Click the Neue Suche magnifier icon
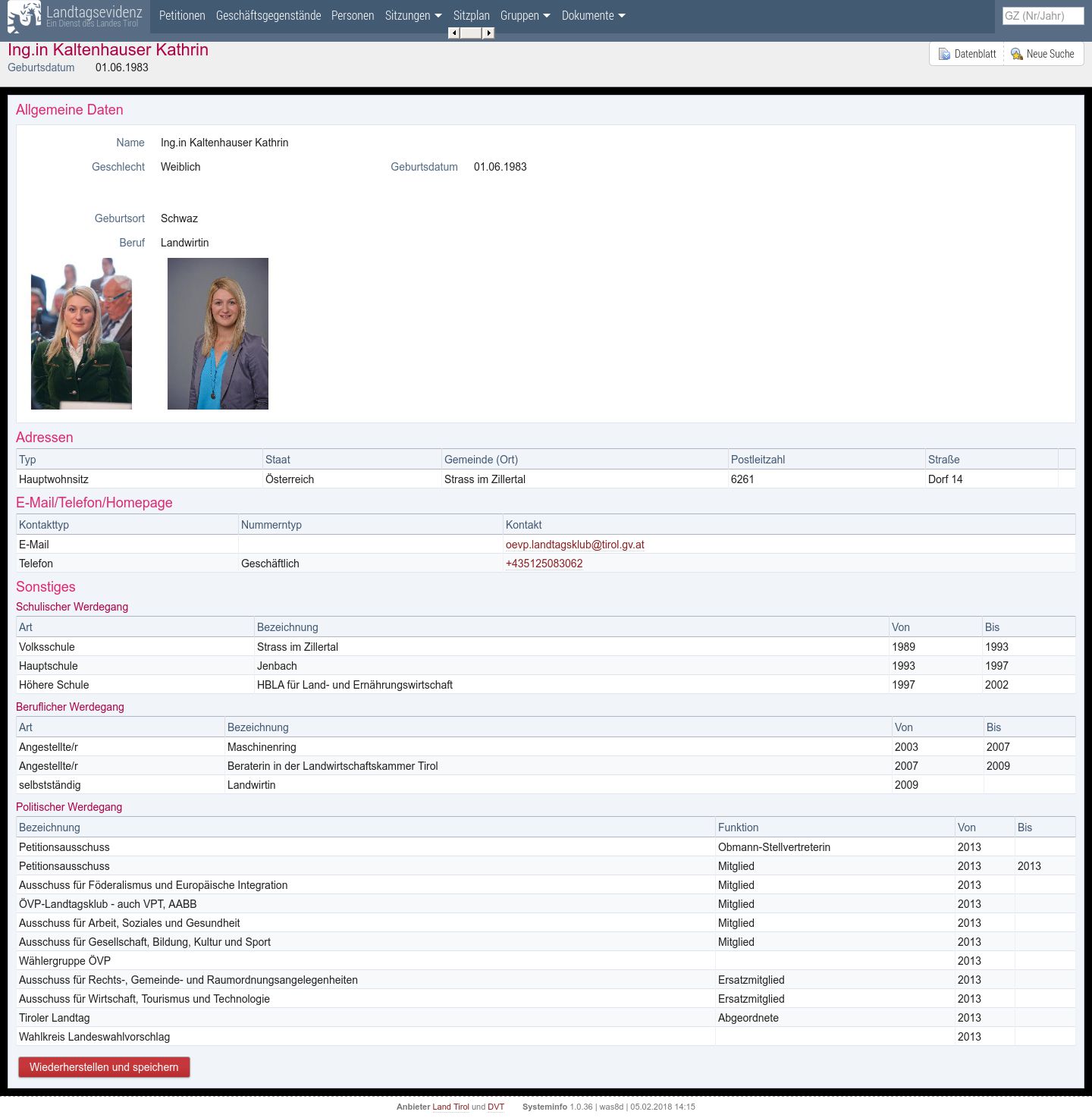This screenshot has height=1118, width=1092. coord(1017,54)
